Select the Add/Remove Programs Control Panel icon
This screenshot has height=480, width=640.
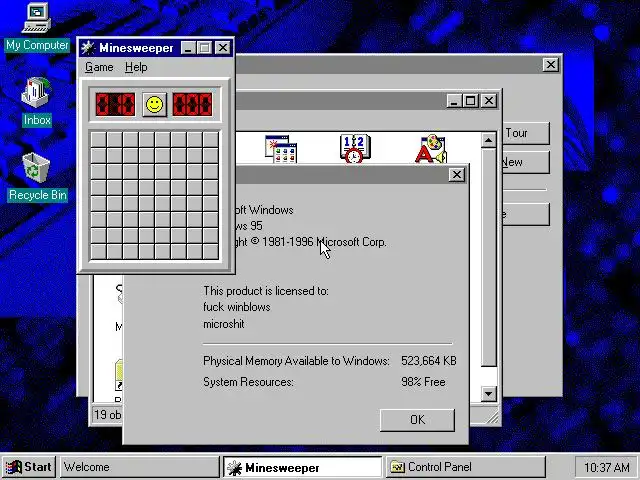click(281, 149)
